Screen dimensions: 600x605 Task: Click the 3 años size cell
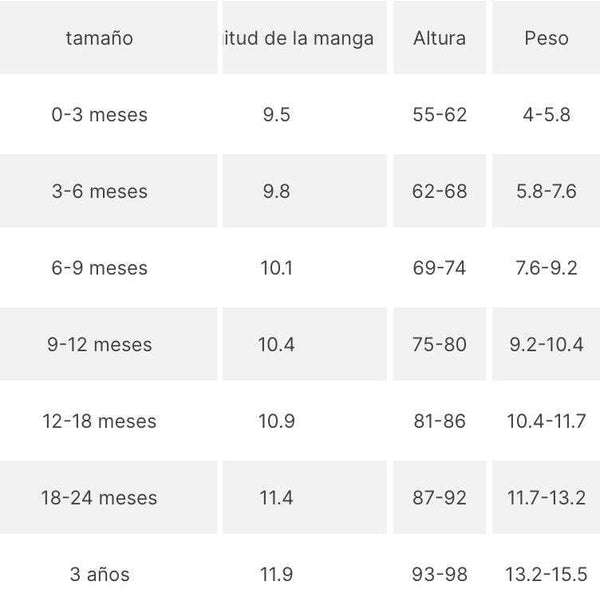pos(100,574)
